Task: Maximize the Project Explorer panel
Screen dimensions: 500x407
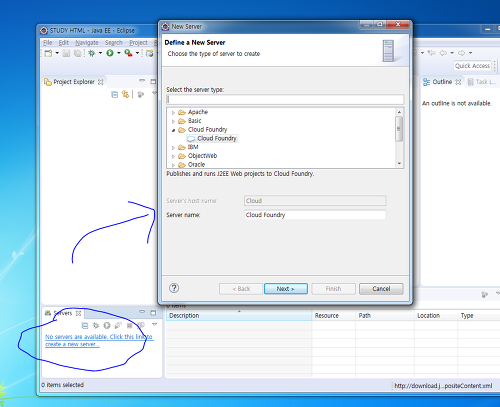Action: [x=153, y=81]
